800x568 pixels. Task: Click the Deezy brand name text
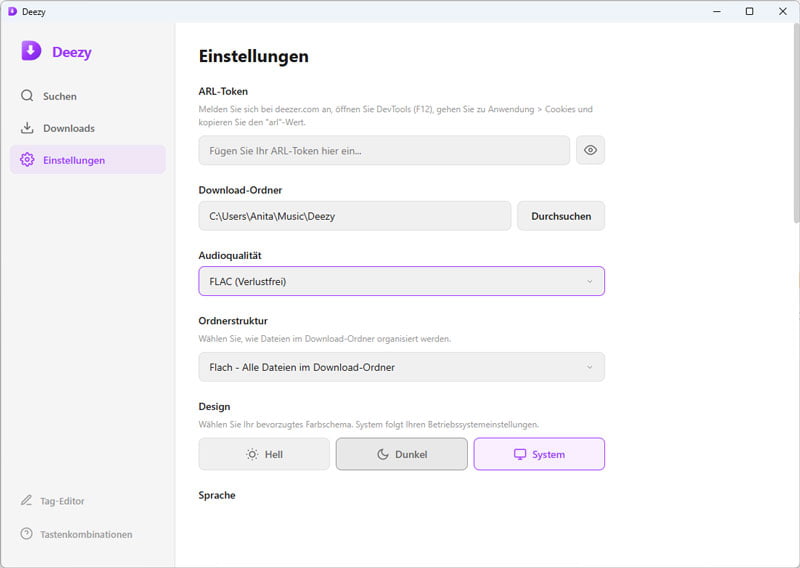tap(72, 52)
